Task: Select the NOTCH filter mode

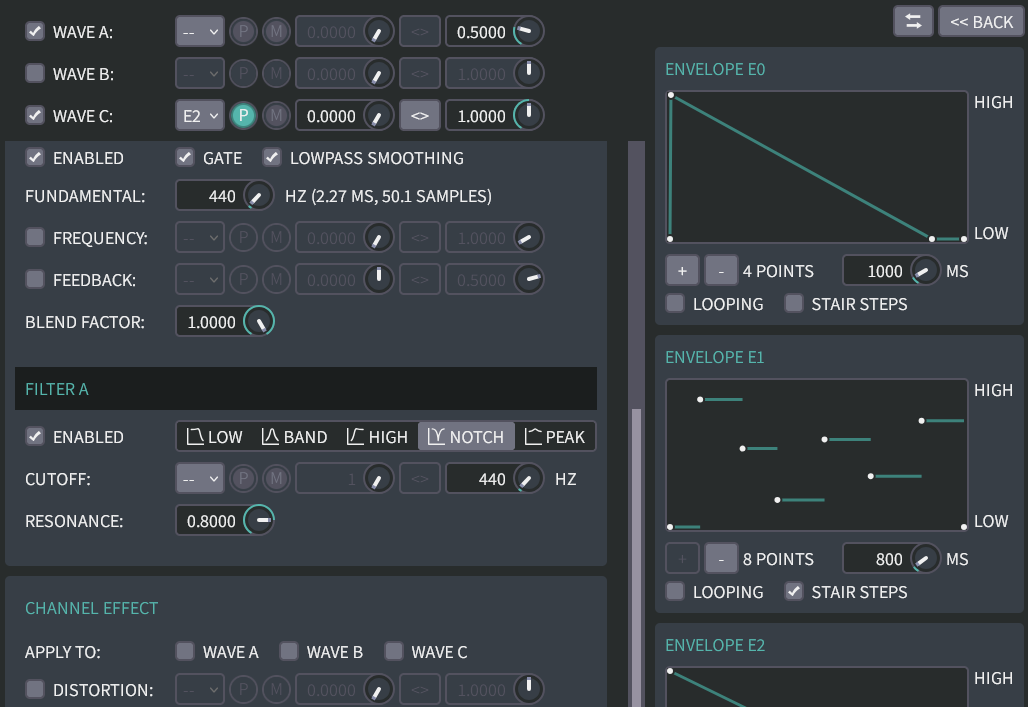Action: 466,437
